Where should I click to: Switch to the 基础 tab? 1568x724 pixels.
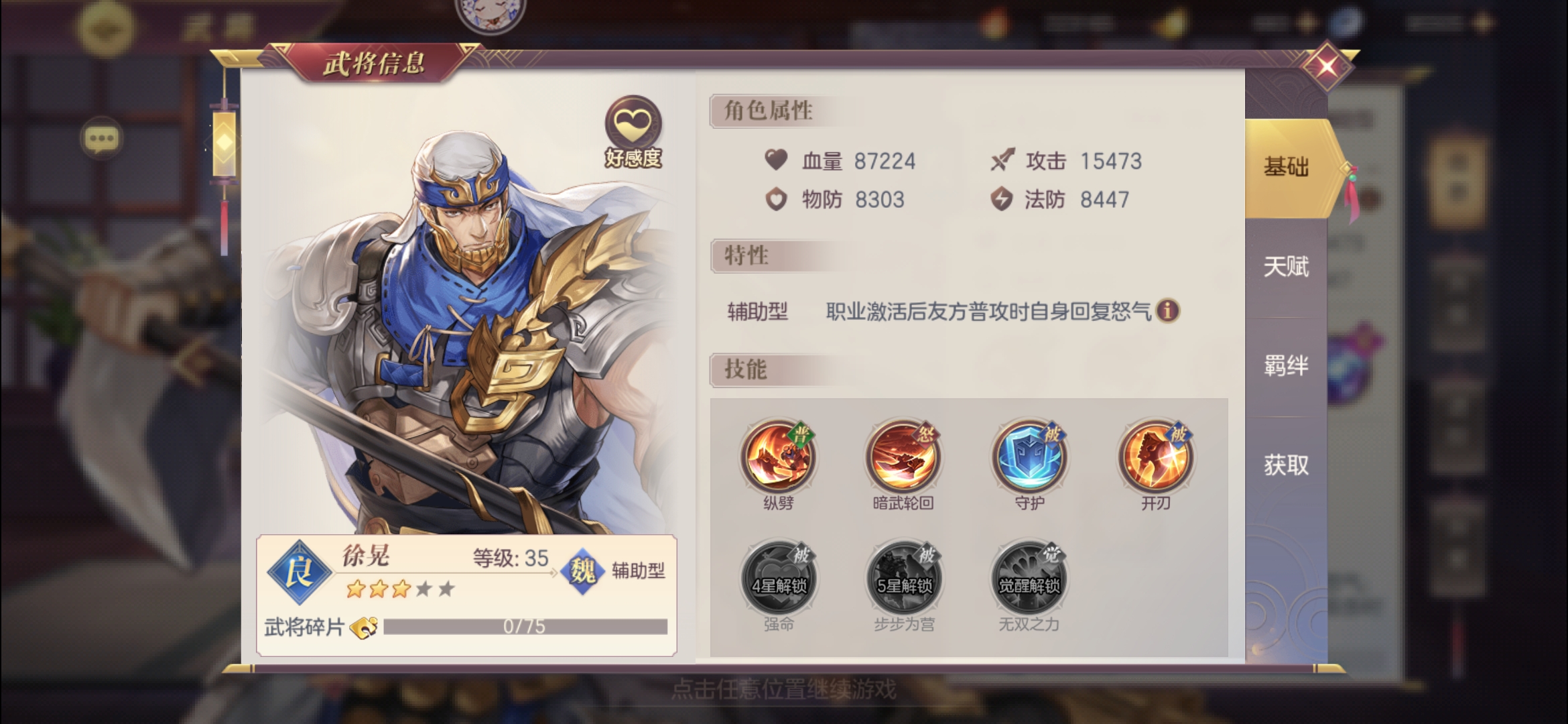pos(1287,168)
